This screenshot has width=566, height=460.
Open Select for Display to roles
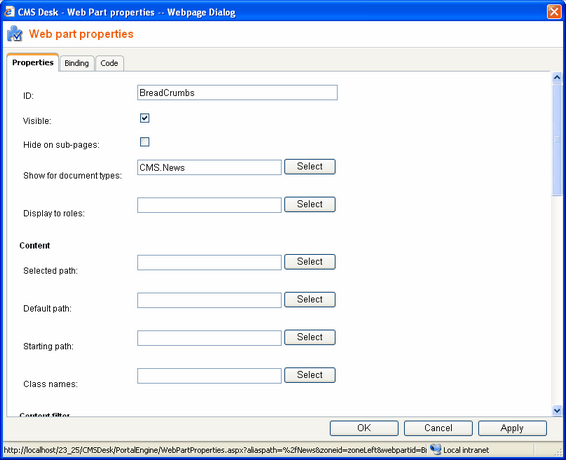pos(310,204)
